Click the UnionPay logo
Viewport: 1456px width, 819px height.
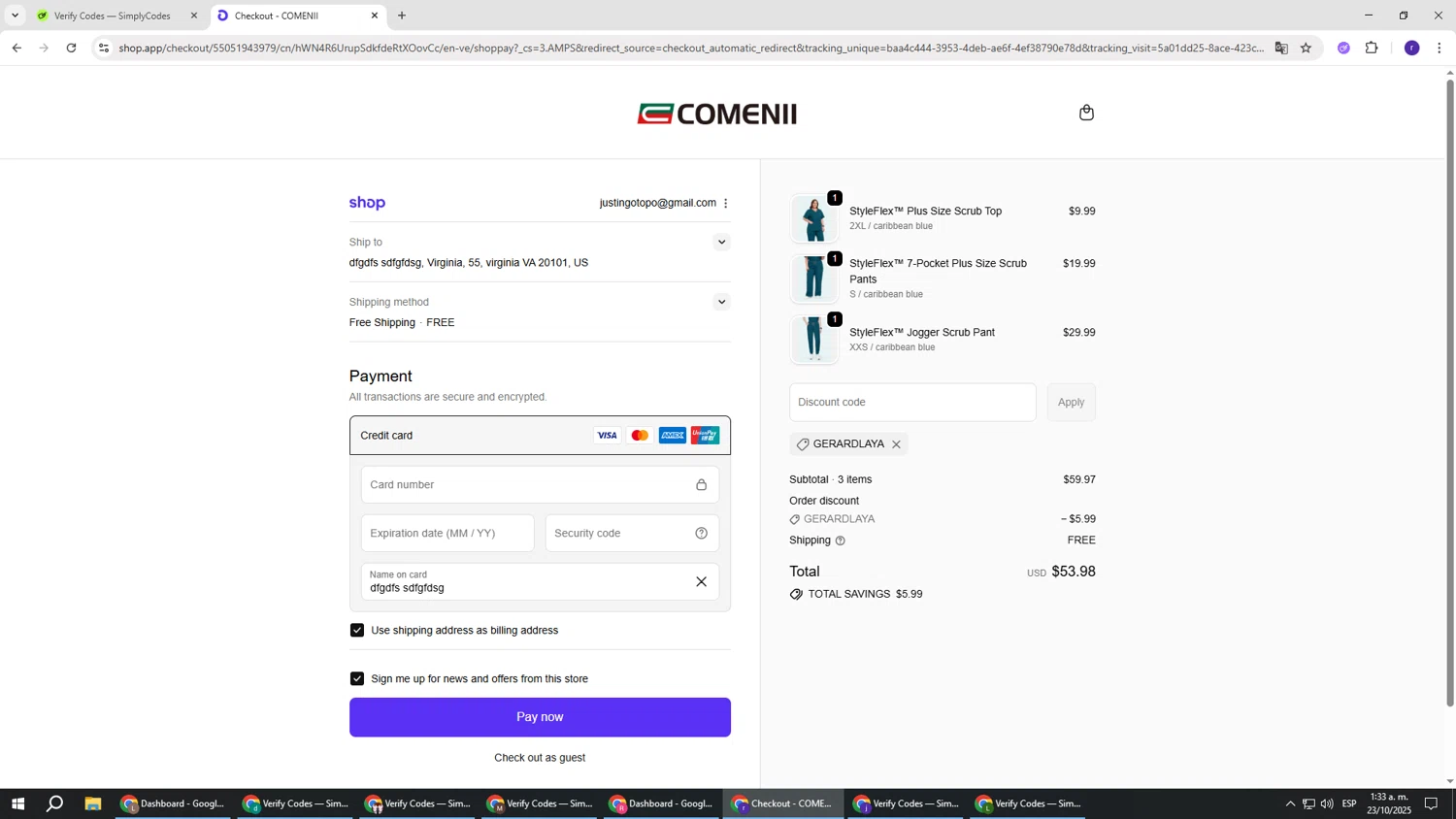click(x=706, y=436)
